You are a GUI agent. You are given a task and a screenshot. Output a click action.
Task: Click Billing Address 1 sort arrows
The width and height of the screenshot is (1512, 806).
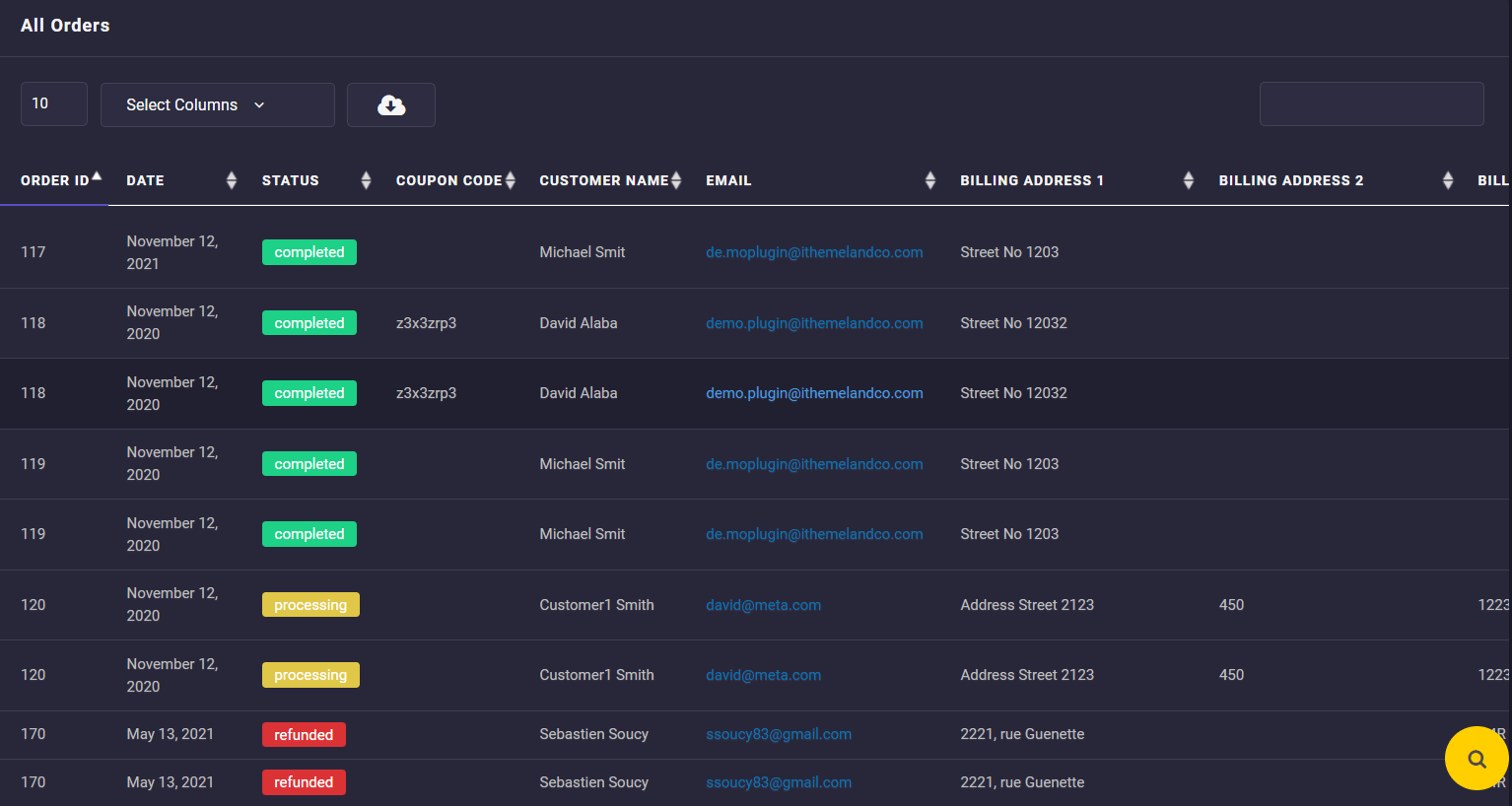coord(1188,180)
